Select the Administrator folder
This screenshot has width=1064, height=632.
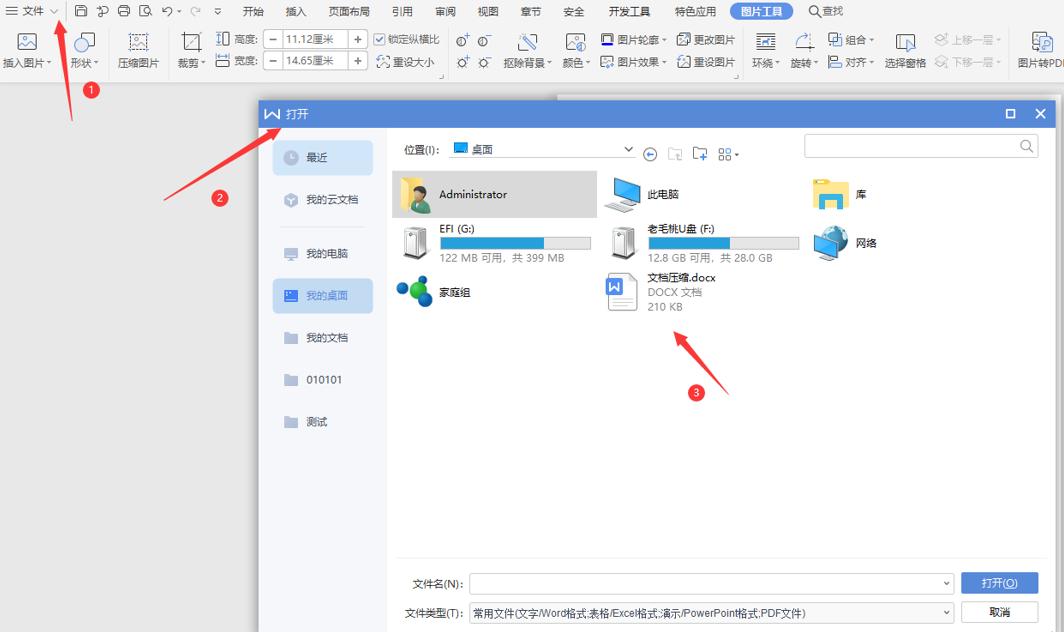(494, 194)
